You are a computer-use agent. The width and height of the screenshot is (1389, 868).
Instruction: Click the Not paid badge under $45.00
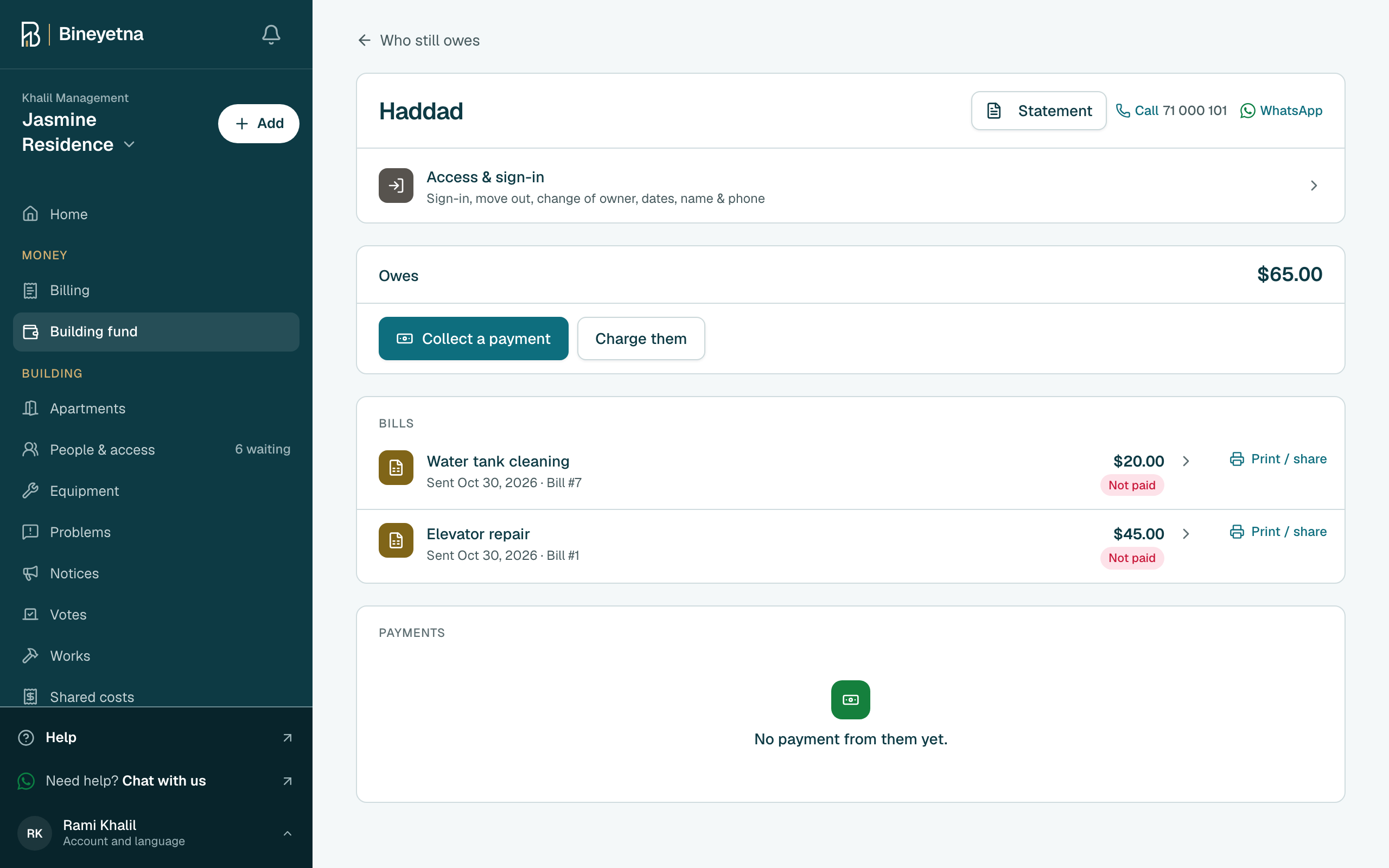pyautogui.click(x=1132, y=558)
